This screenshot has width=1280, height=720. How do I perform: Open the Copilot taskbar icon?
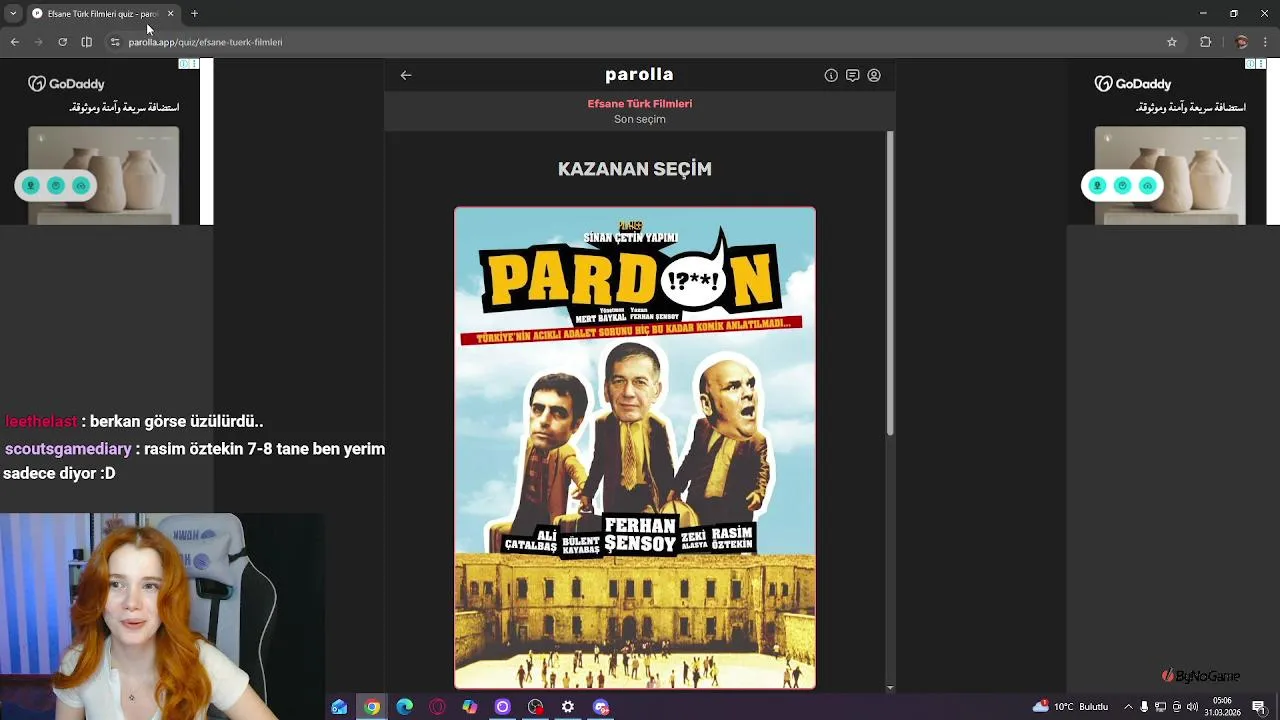pos(470,707)
